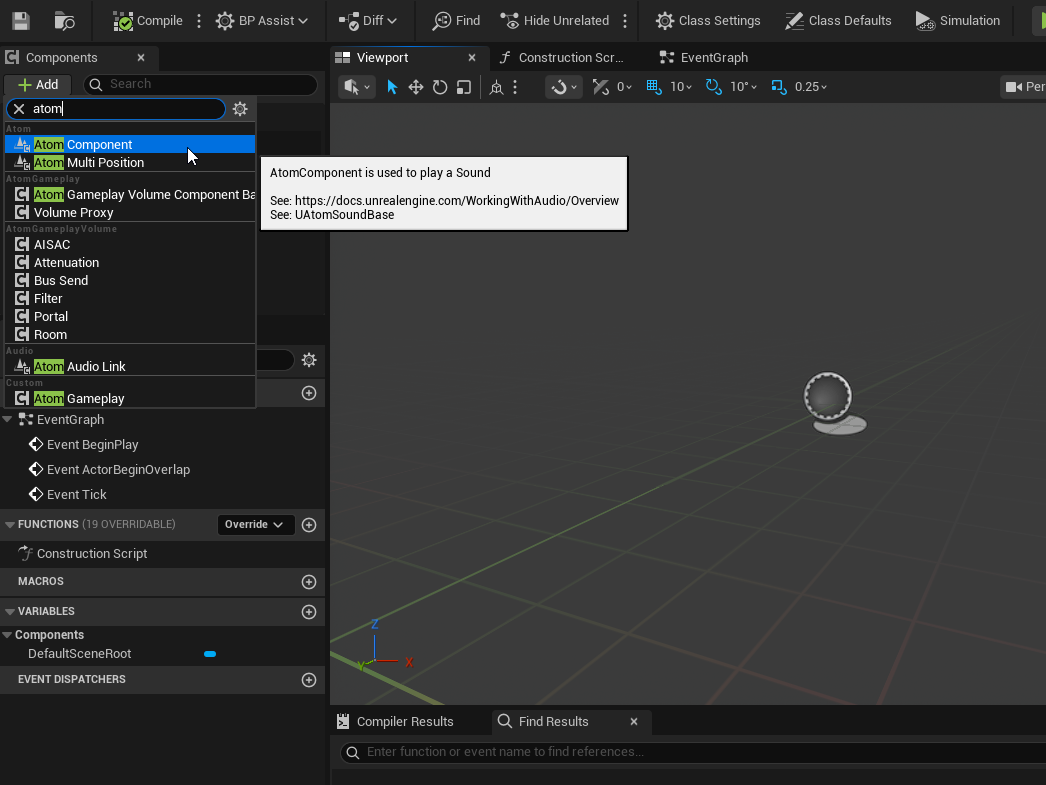Select Event BeginPlay
This screenshot has height=785, width=1046.
click(x=93, y=444)
